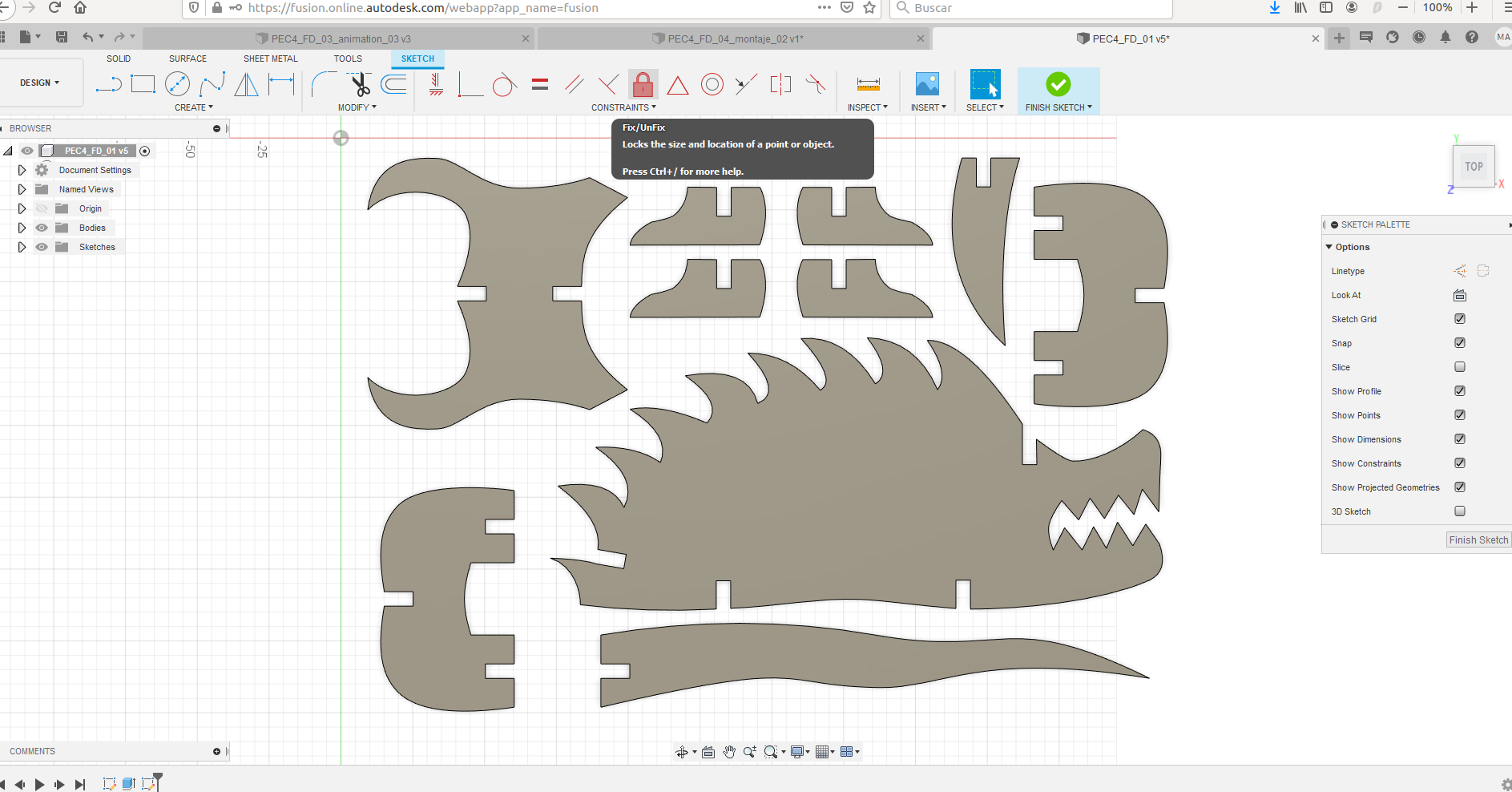Apply the Equal constraint

pos(540,84)
